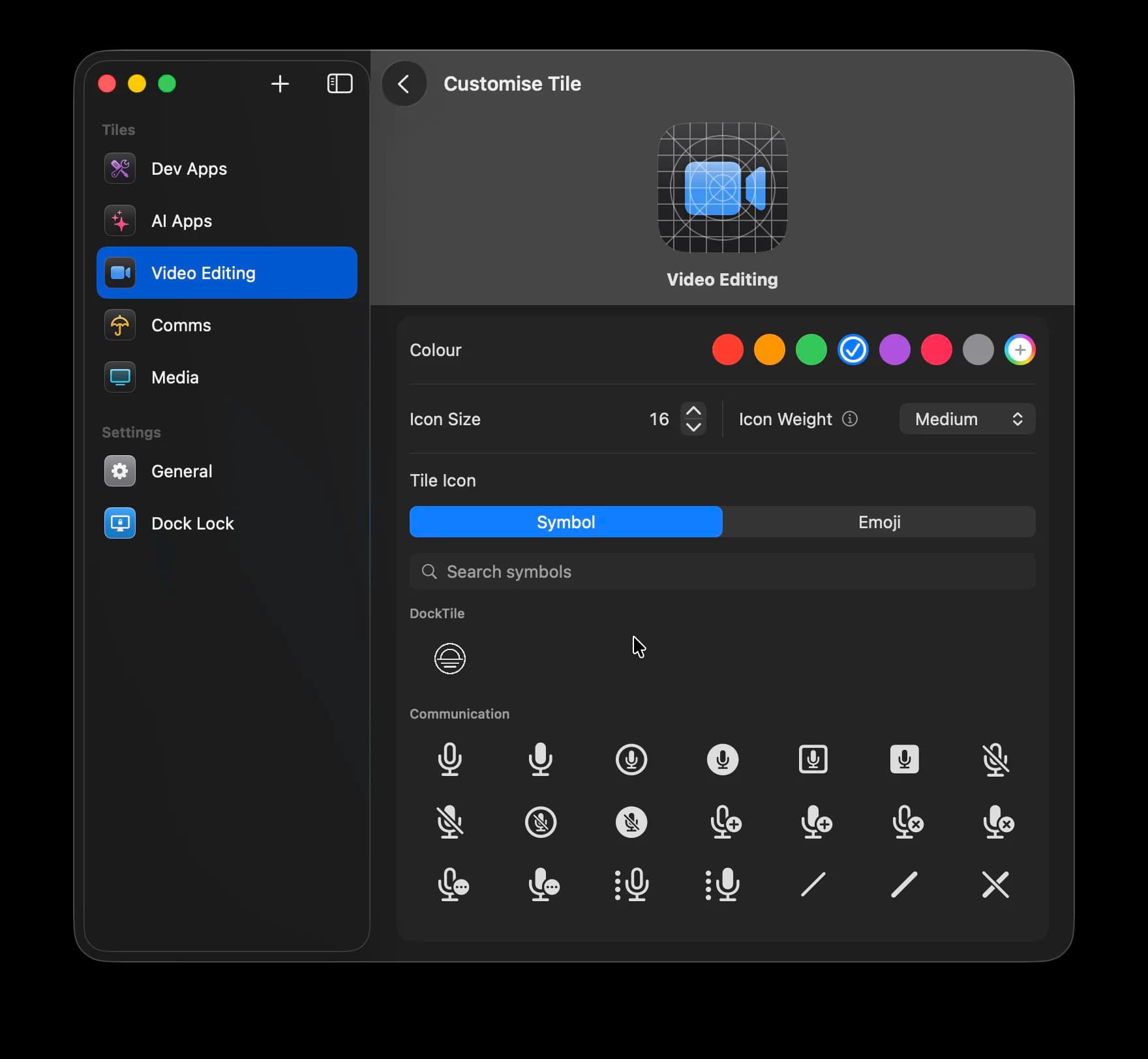Choose the selected blue colour swatch

pyautogui.click(x=853, y=350)
